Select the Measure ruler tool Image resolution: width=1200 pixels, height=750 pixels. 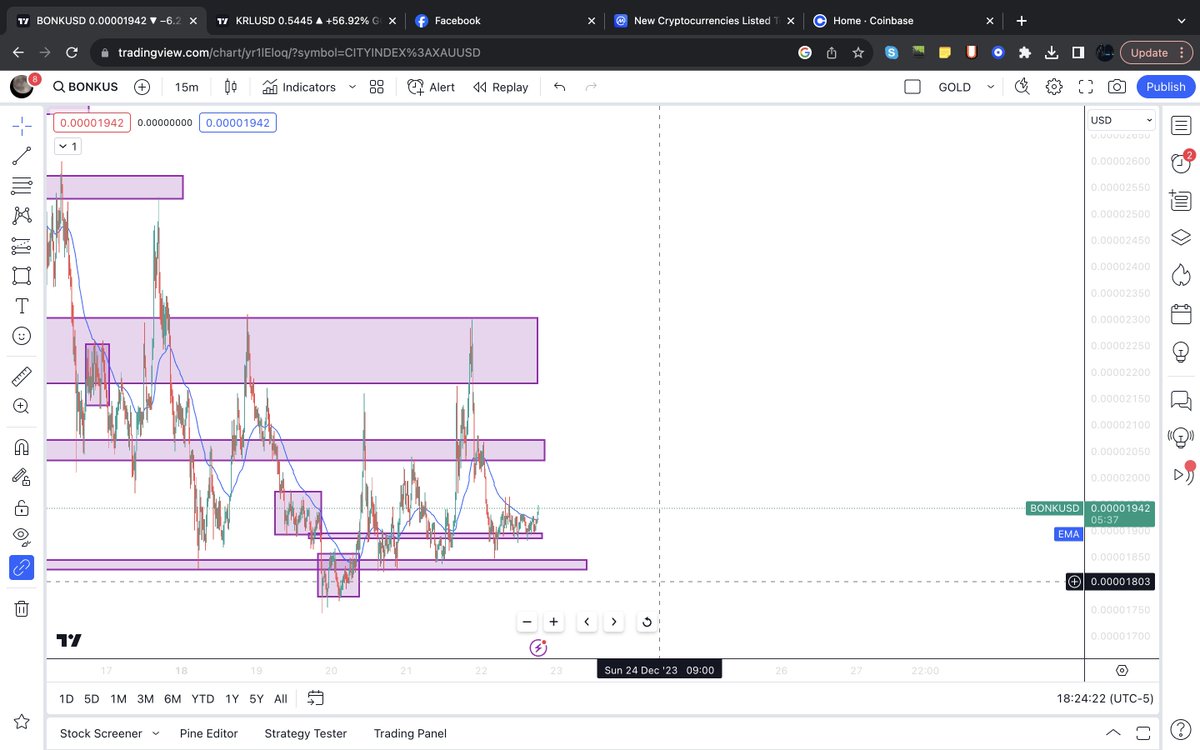22,375
